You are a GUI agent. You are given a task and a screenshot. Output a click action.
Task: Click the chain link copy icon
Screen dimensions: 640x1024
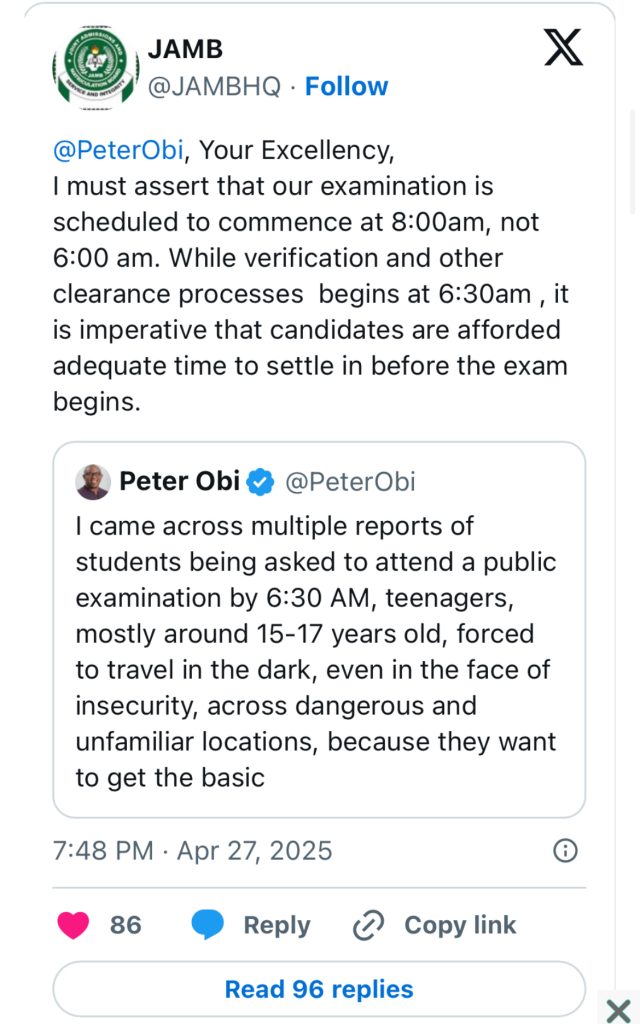369,926
